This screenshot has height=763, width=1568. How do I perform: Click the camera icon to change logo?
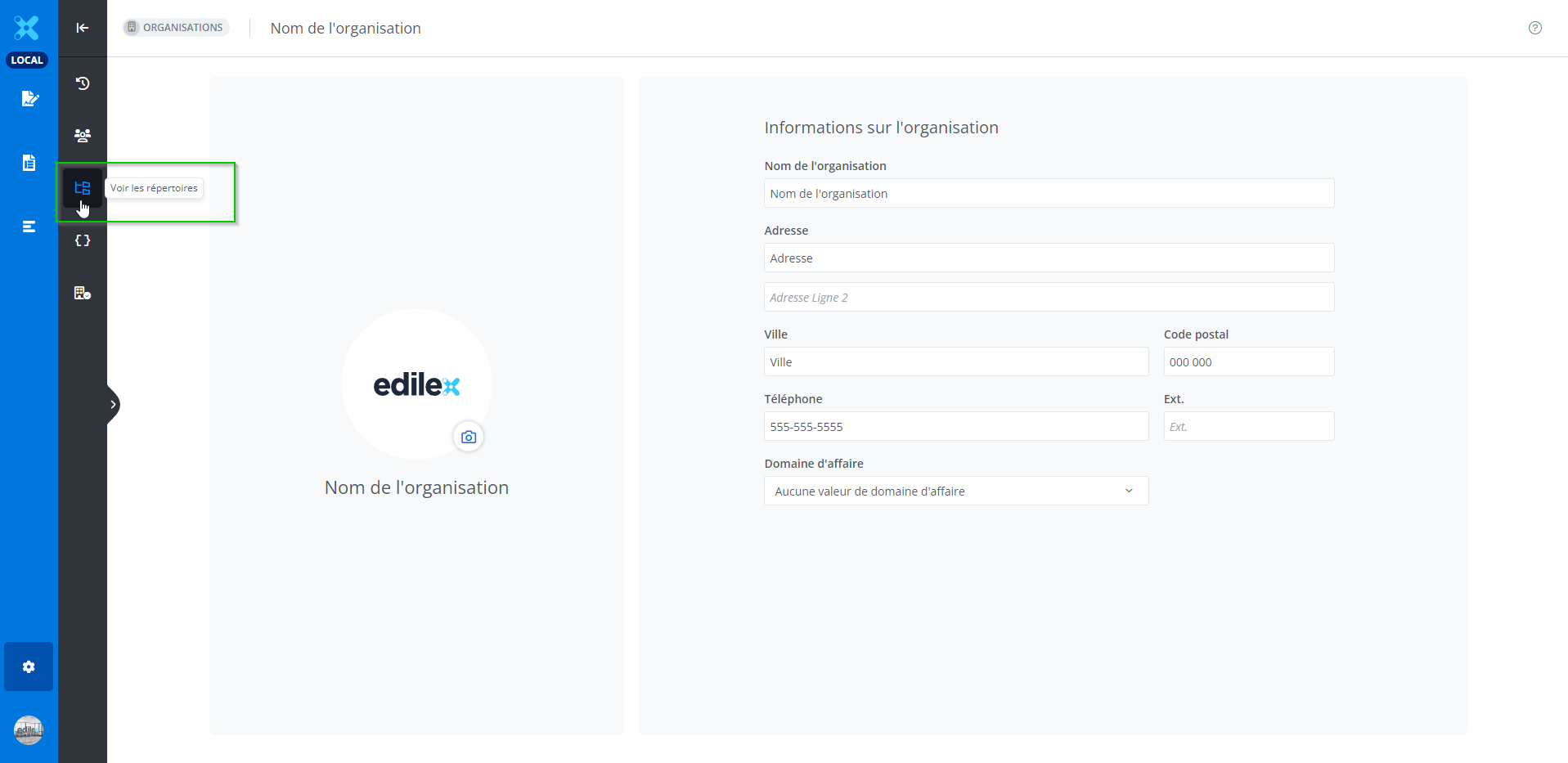pyautogui.click(x=469, y=438)
